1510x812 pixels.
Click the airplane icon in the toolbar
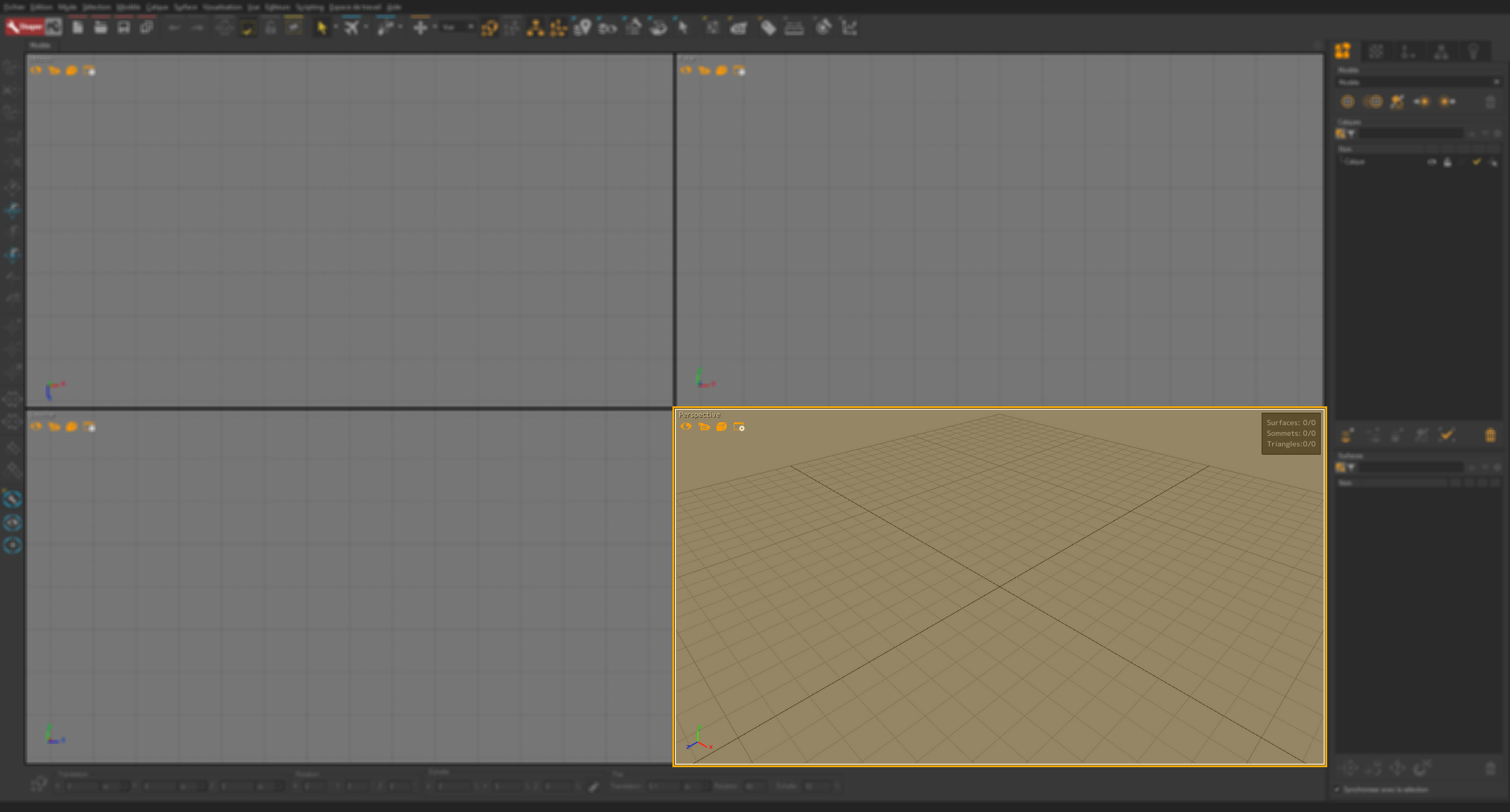352,28
